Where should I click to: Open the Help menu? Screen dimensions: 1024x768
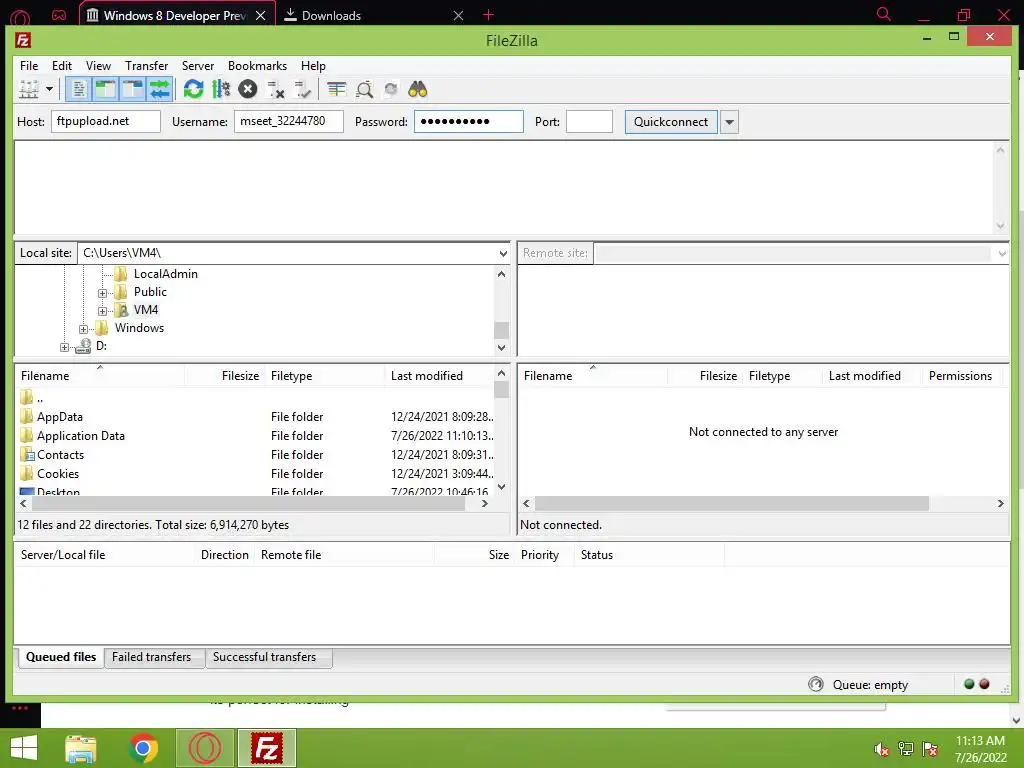(313, 66)
